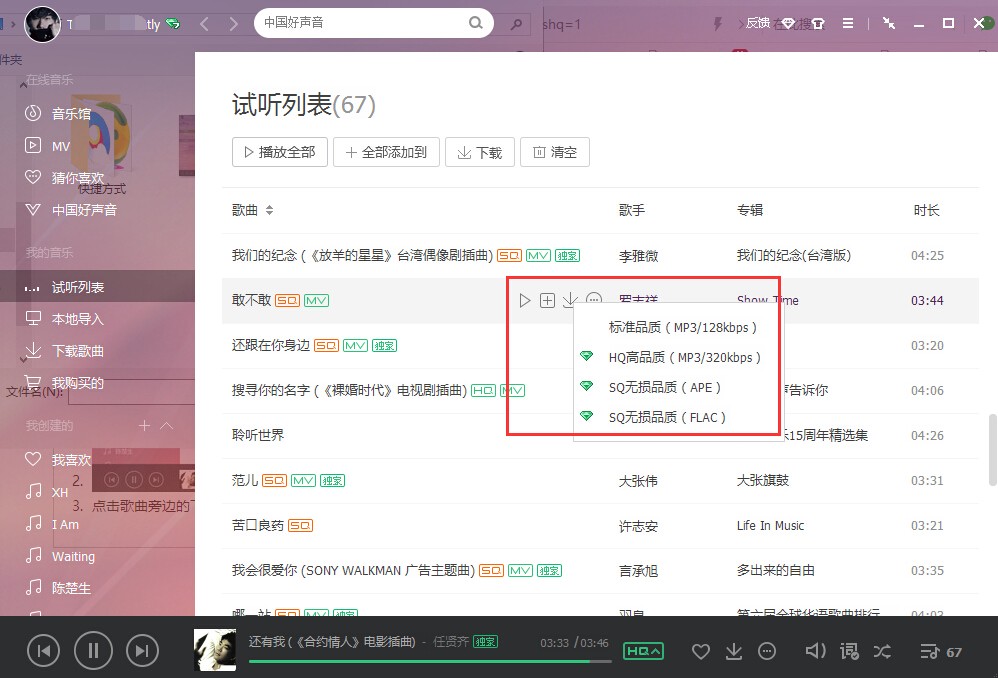Toggle the HQ audio quality indicator

[x=643, y=650]
